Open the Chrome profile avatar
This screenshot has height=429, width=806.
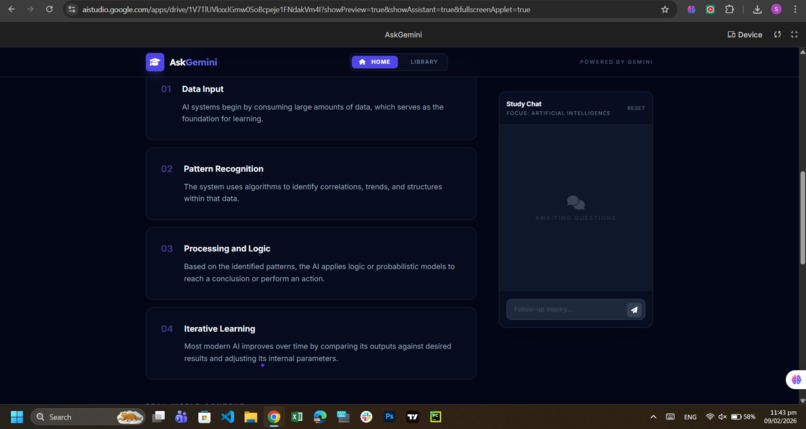[776, 9]
